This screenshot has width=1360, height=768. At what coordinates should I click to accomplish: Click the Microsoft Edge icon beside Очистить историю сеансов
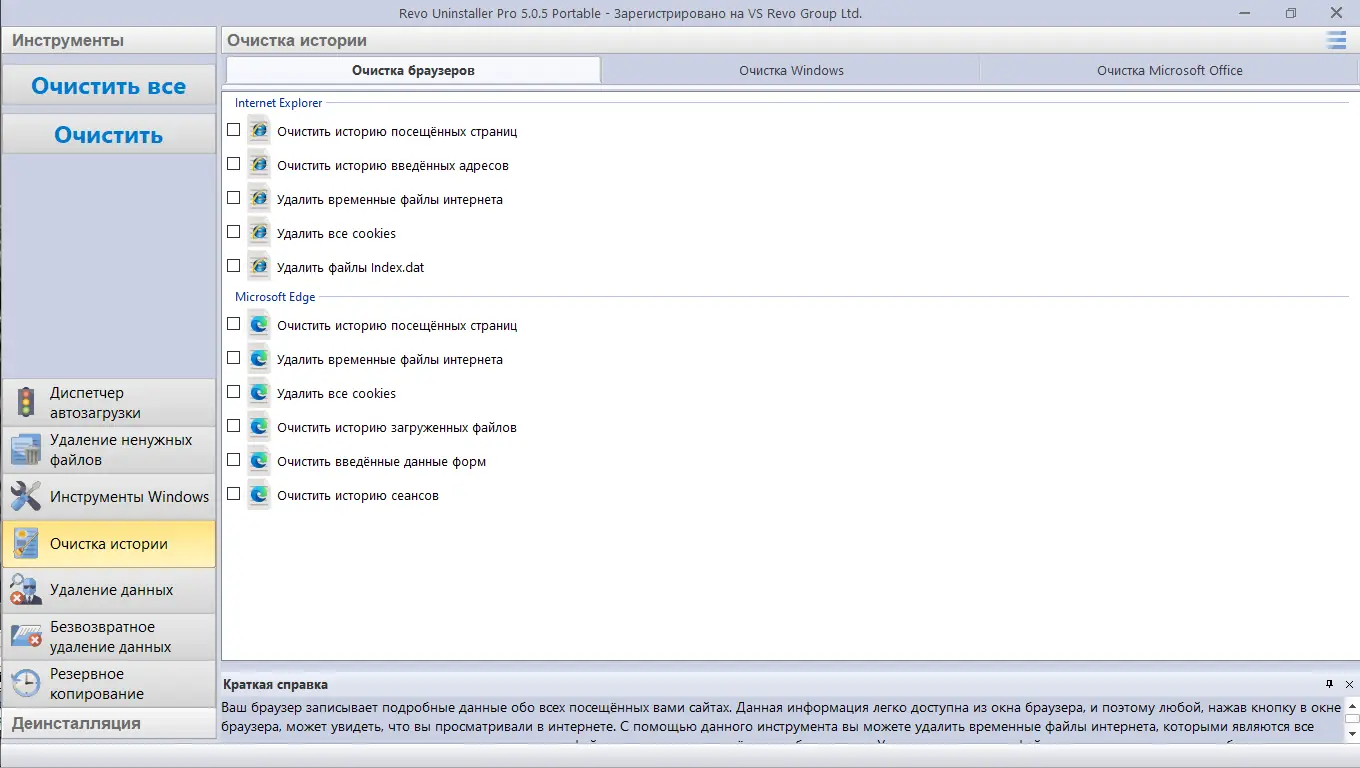tap(258, 494)
